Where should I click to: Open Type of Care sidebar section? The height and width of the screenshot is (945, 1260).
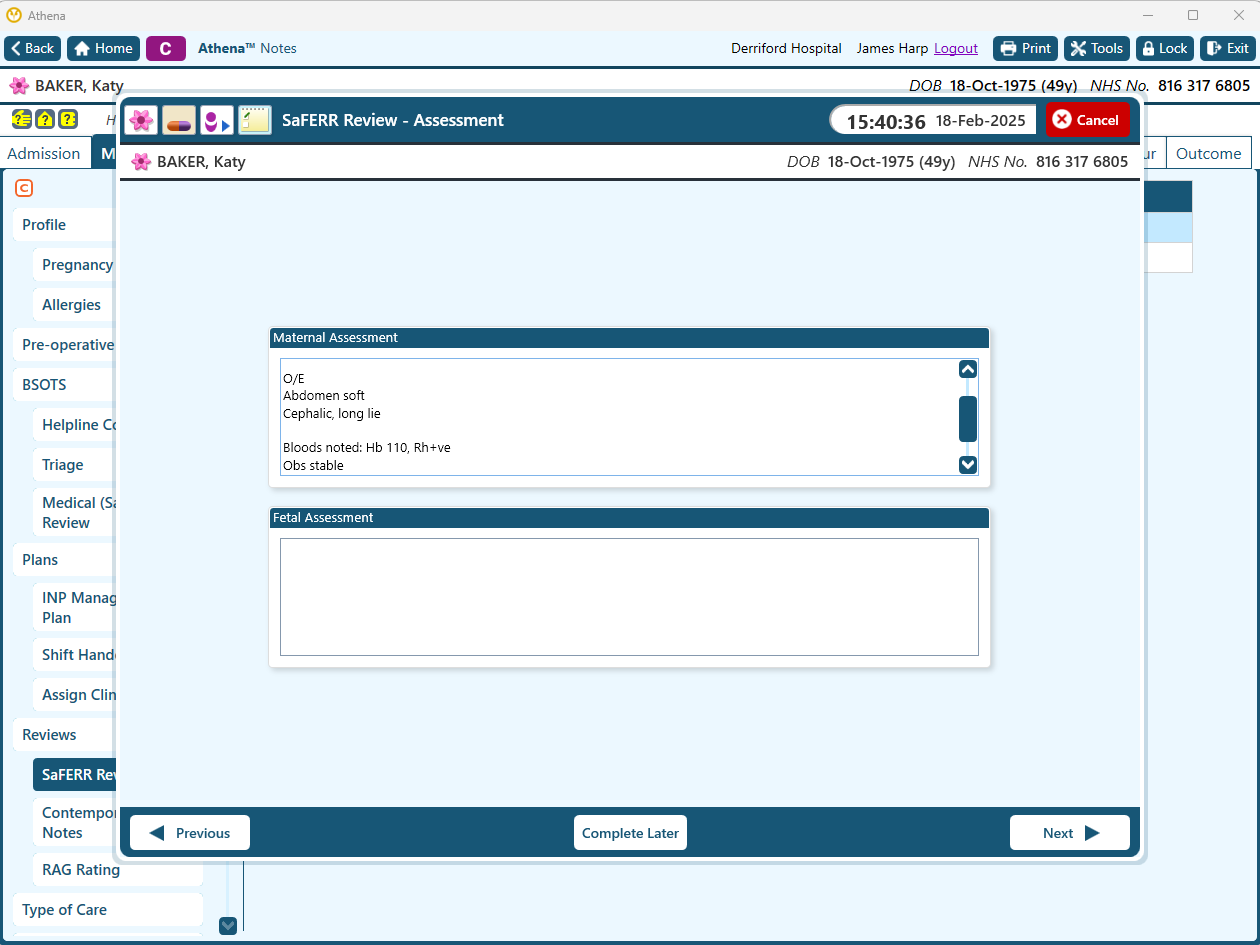coord(107,910)
